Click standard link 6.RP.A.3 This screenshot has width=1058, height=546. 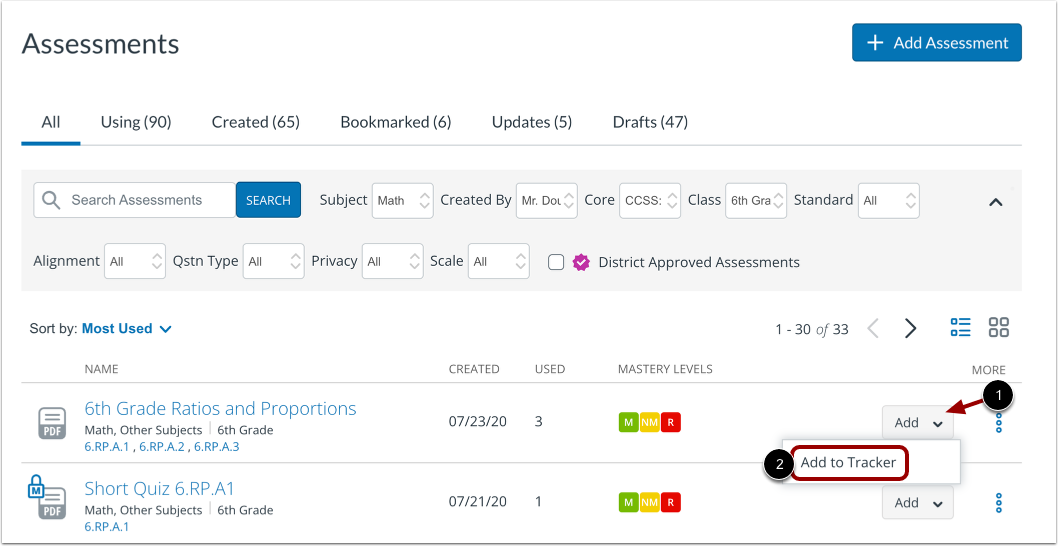click(x=217, y=446)
